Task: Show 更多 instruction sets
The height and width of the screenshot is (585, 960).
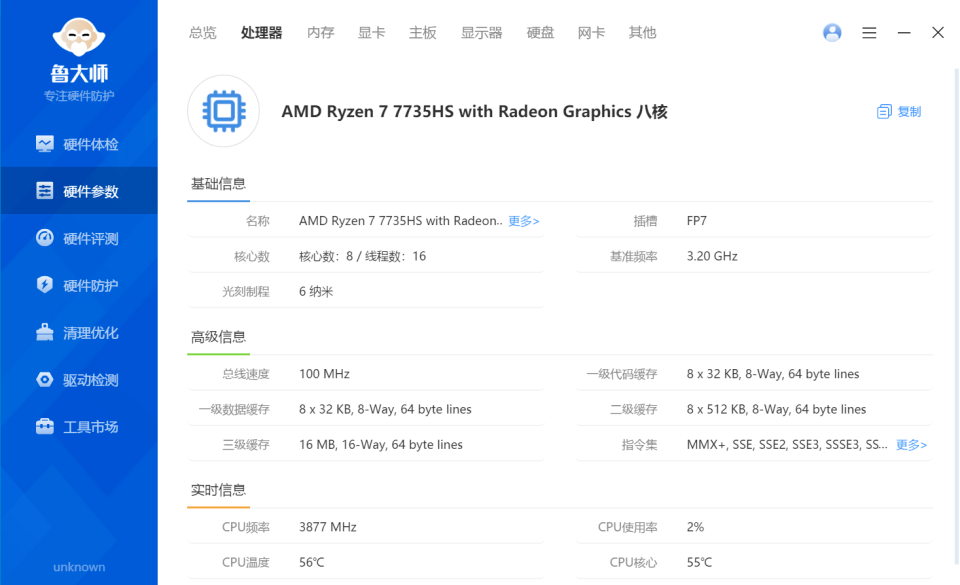Action: (x=911, y=445)
